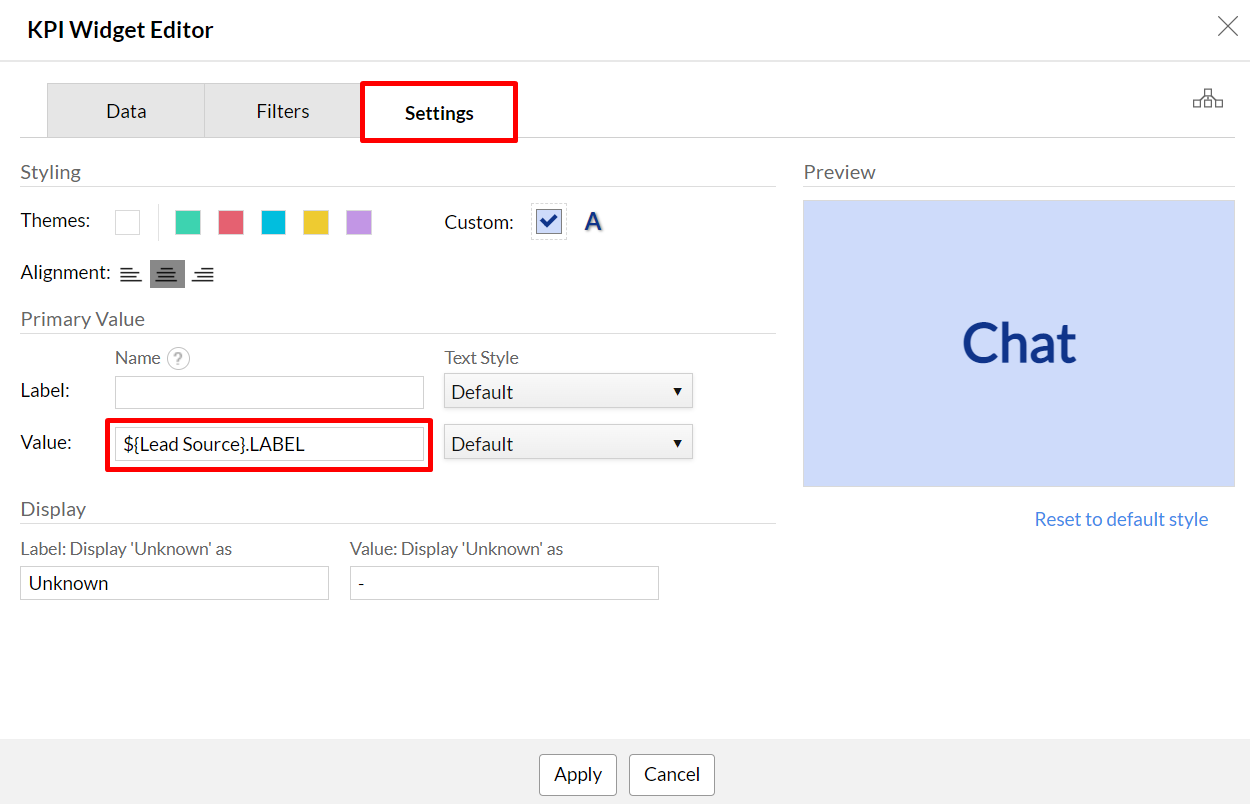The height and width of the screenshot is (804, 1250).
Task: Choose the white theme swatch
Action: pyautogui.click(x=127, y=222)
